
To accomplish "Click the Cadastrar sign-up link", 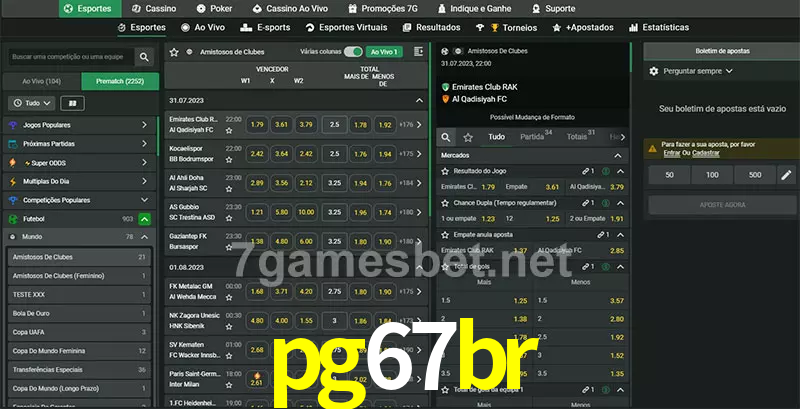I will [706, 153].
